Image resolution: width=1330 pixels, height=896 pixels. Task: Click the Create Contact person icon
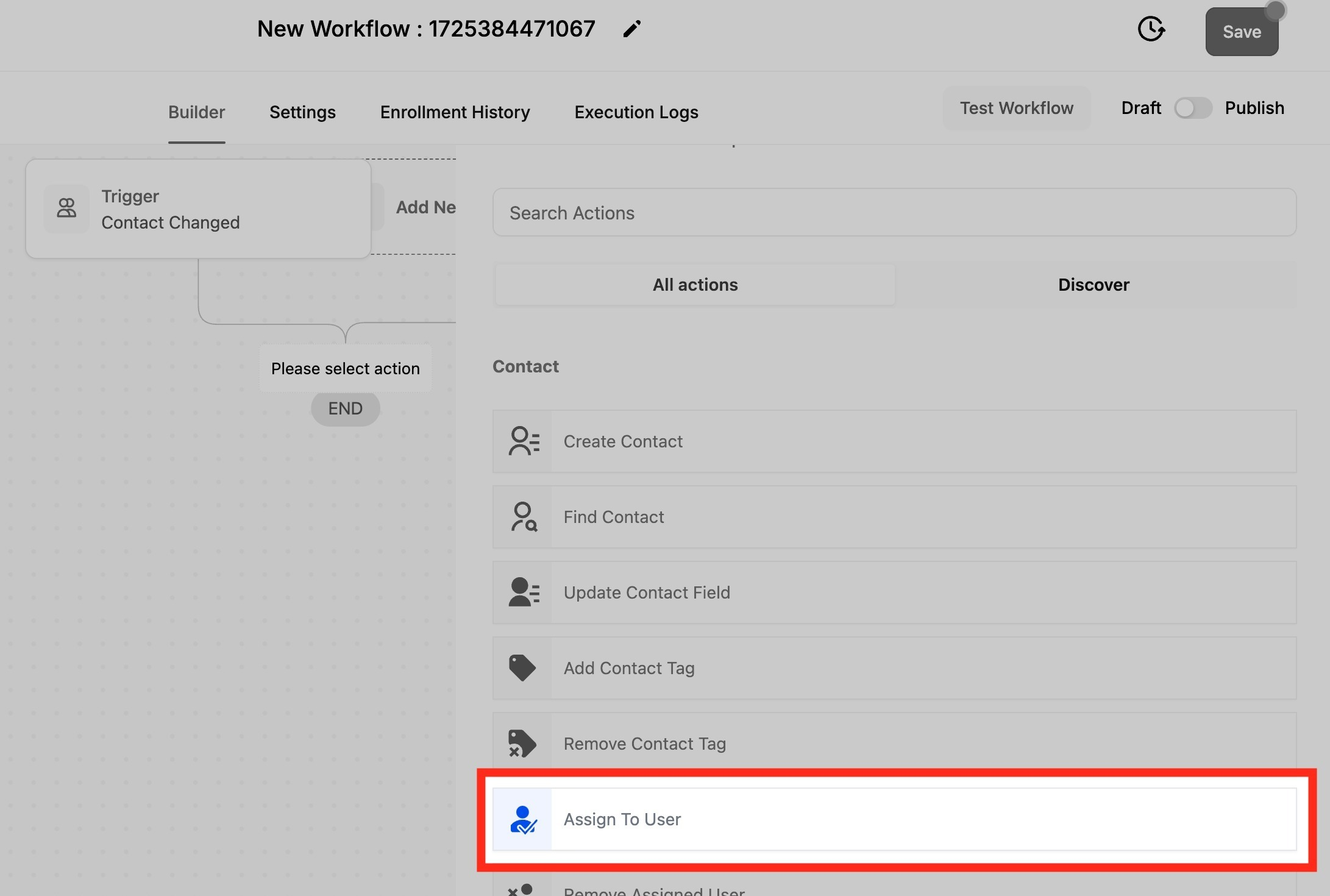pos(523,441)
